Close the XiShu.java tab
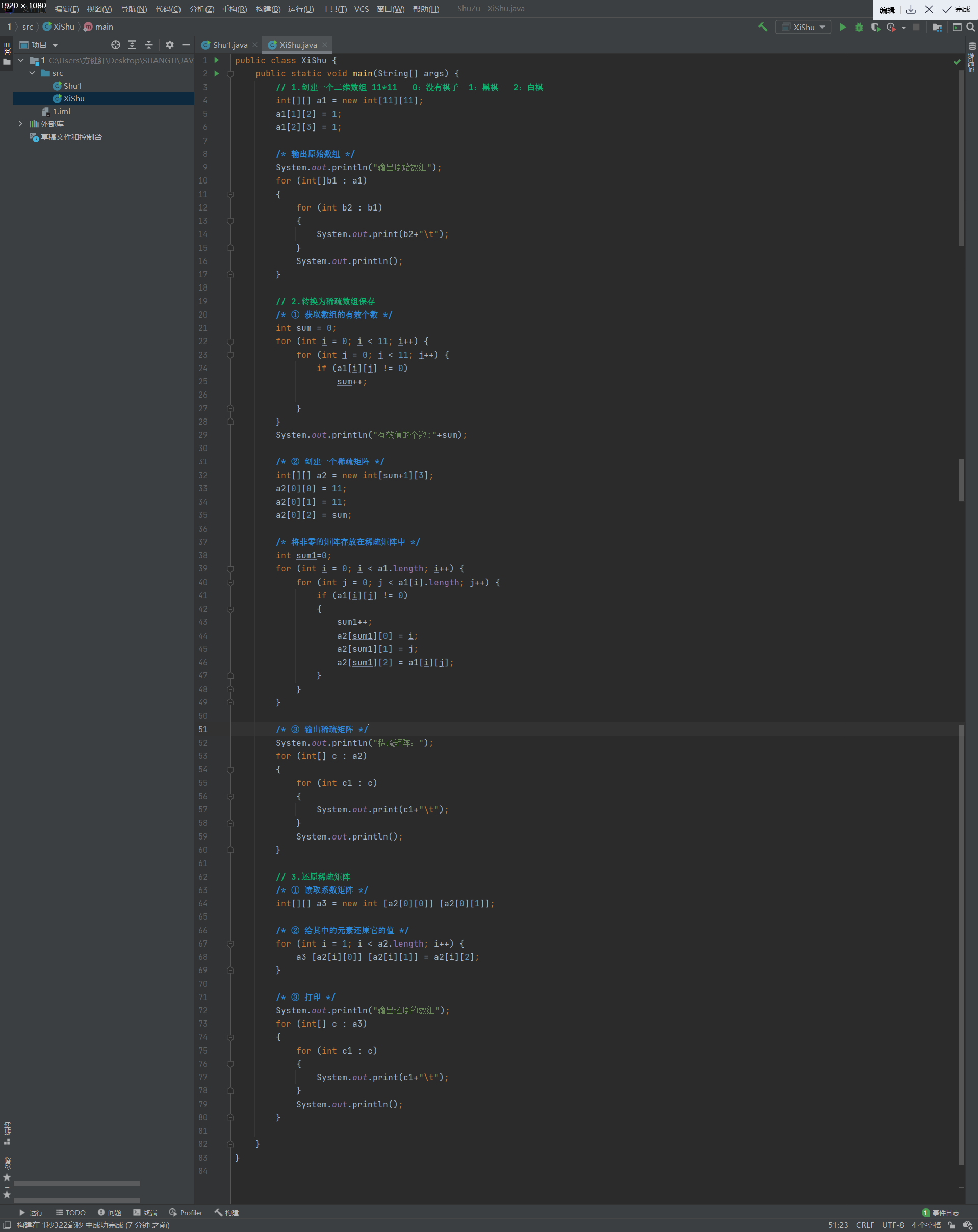The width and height of the screenshot is (978, 1232). 325,45
